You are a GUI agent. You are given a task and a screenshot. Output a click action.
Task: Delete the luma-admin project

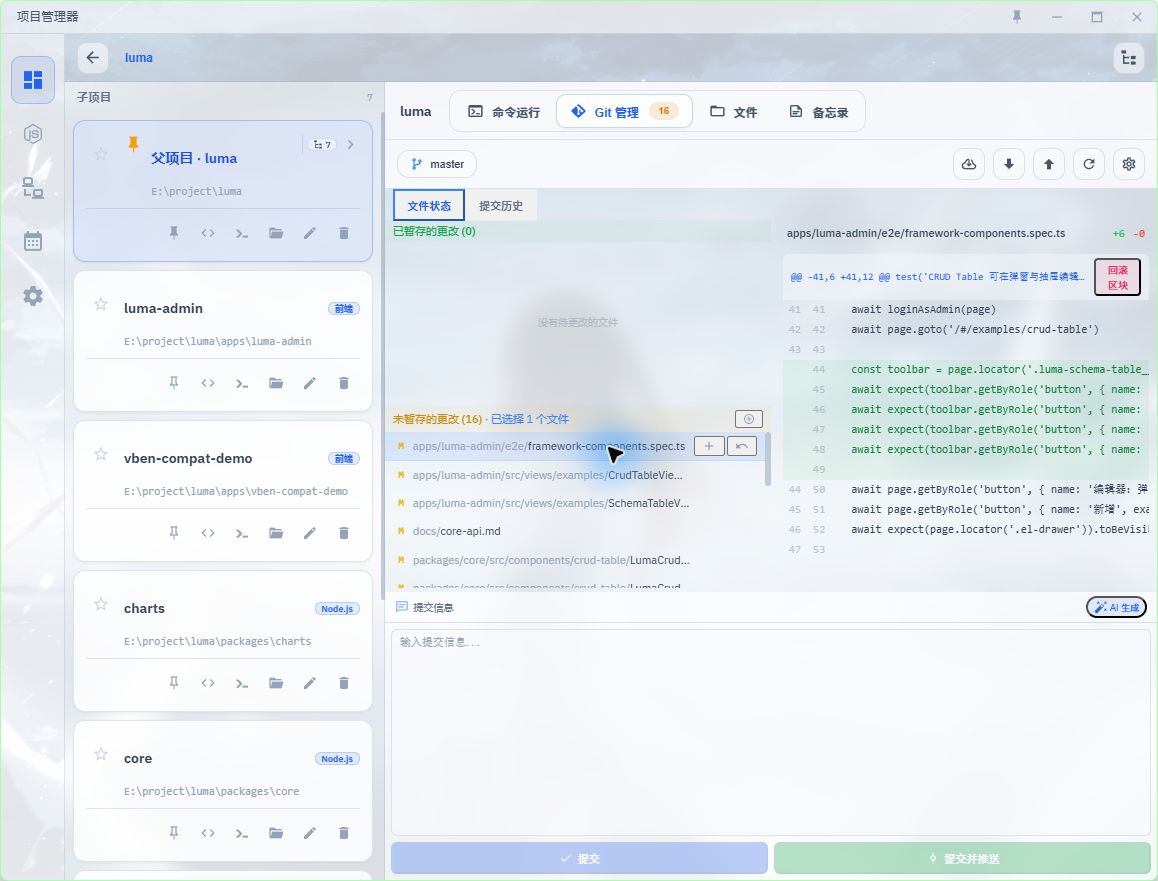(x=343, y=383)
